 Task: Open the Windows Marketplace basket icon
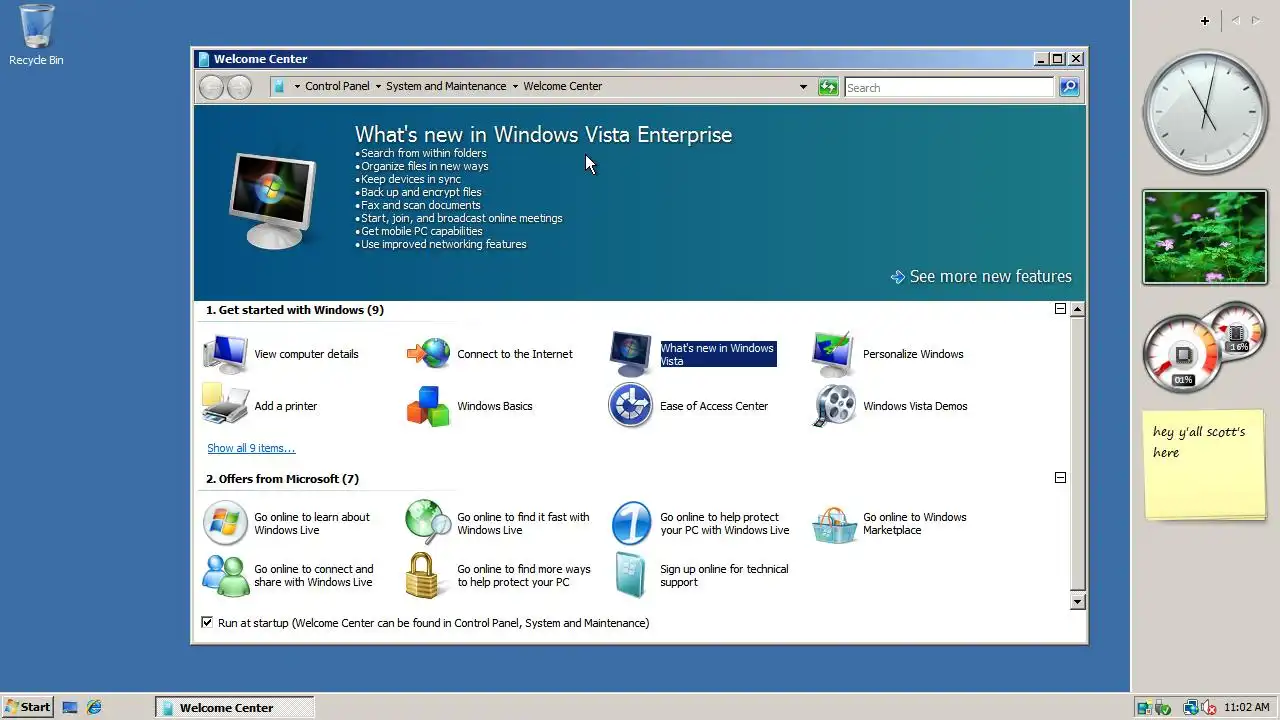(x=834, y=525)
